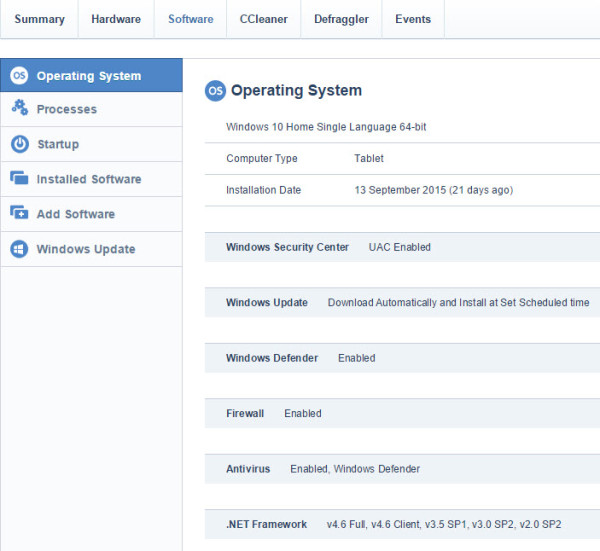Show Installed Software list
Image resolution: width=600 pixels, height=551 pixels.
coord(89,179)
